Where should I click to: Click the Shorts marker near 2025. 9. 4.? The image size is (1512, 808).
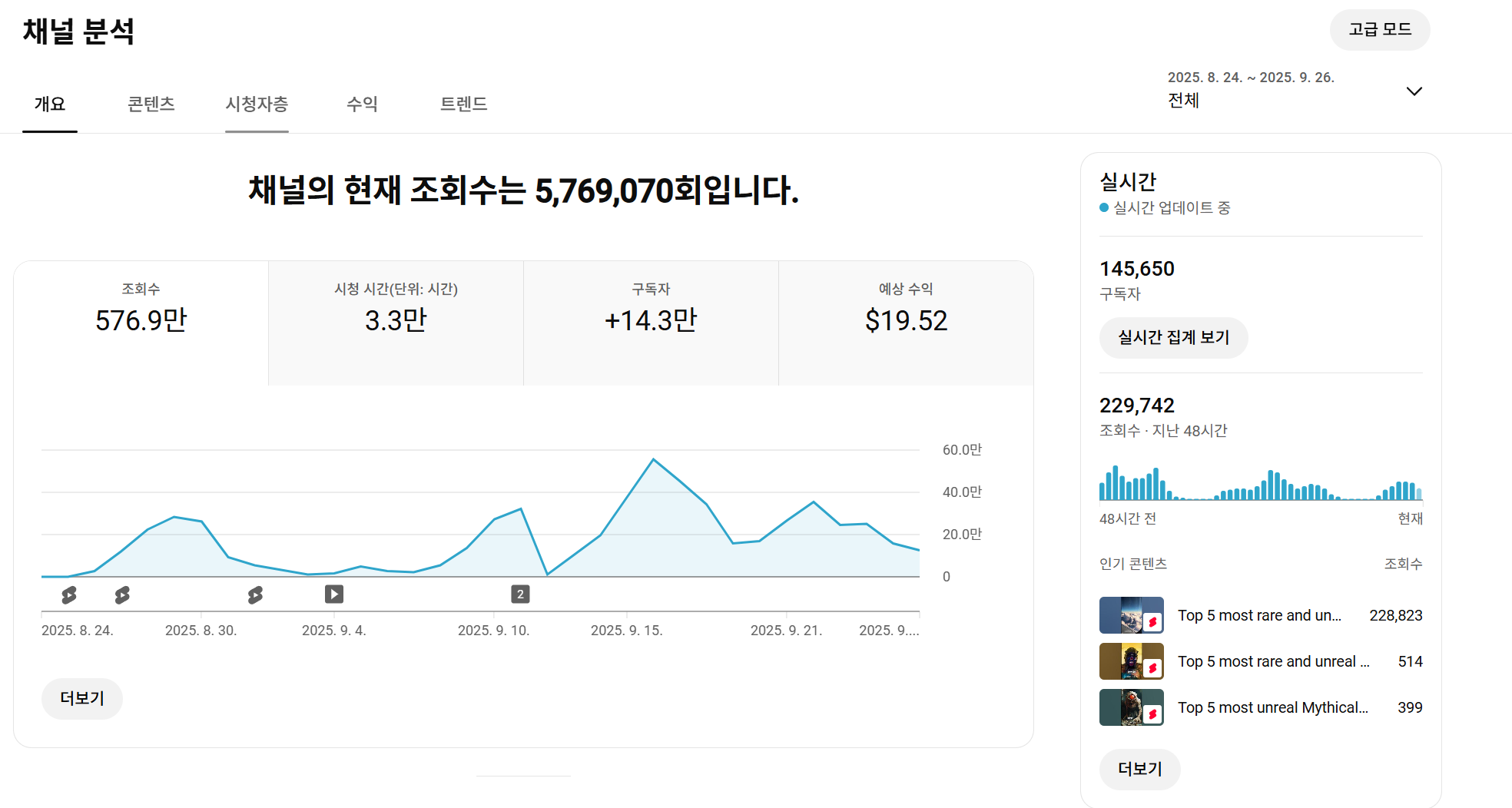(x=255, y=594)
